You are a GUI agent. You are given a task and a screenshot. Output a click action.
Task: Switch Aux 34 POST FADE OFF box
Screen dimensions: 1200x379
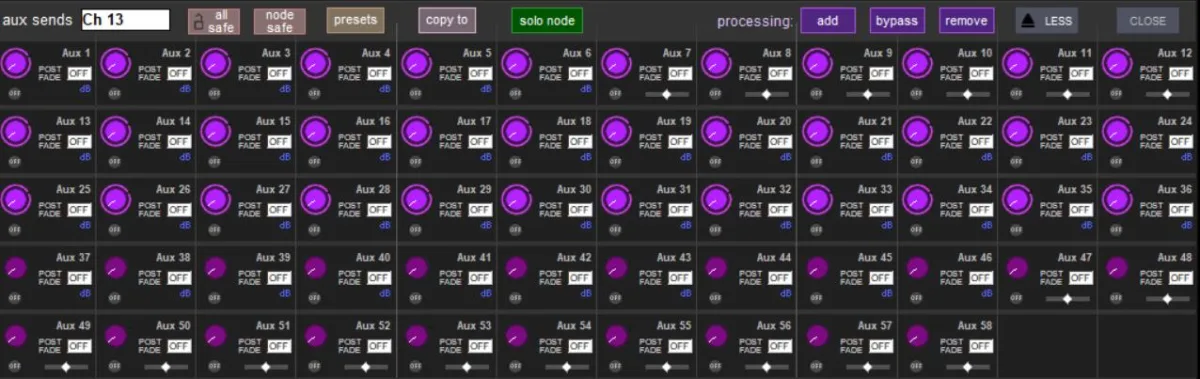[x=980, y=209]
